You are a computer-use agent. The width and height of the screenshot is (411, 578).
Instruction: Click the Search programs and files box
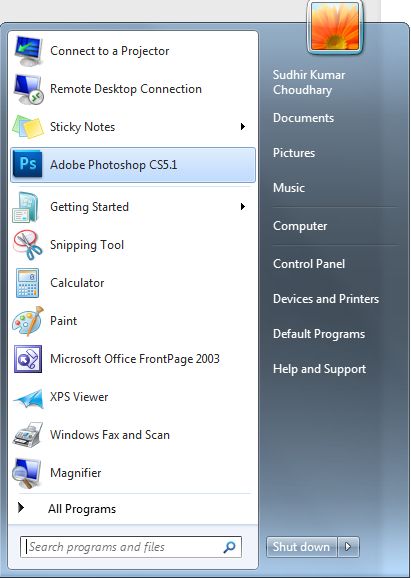[x=131, y=547]
